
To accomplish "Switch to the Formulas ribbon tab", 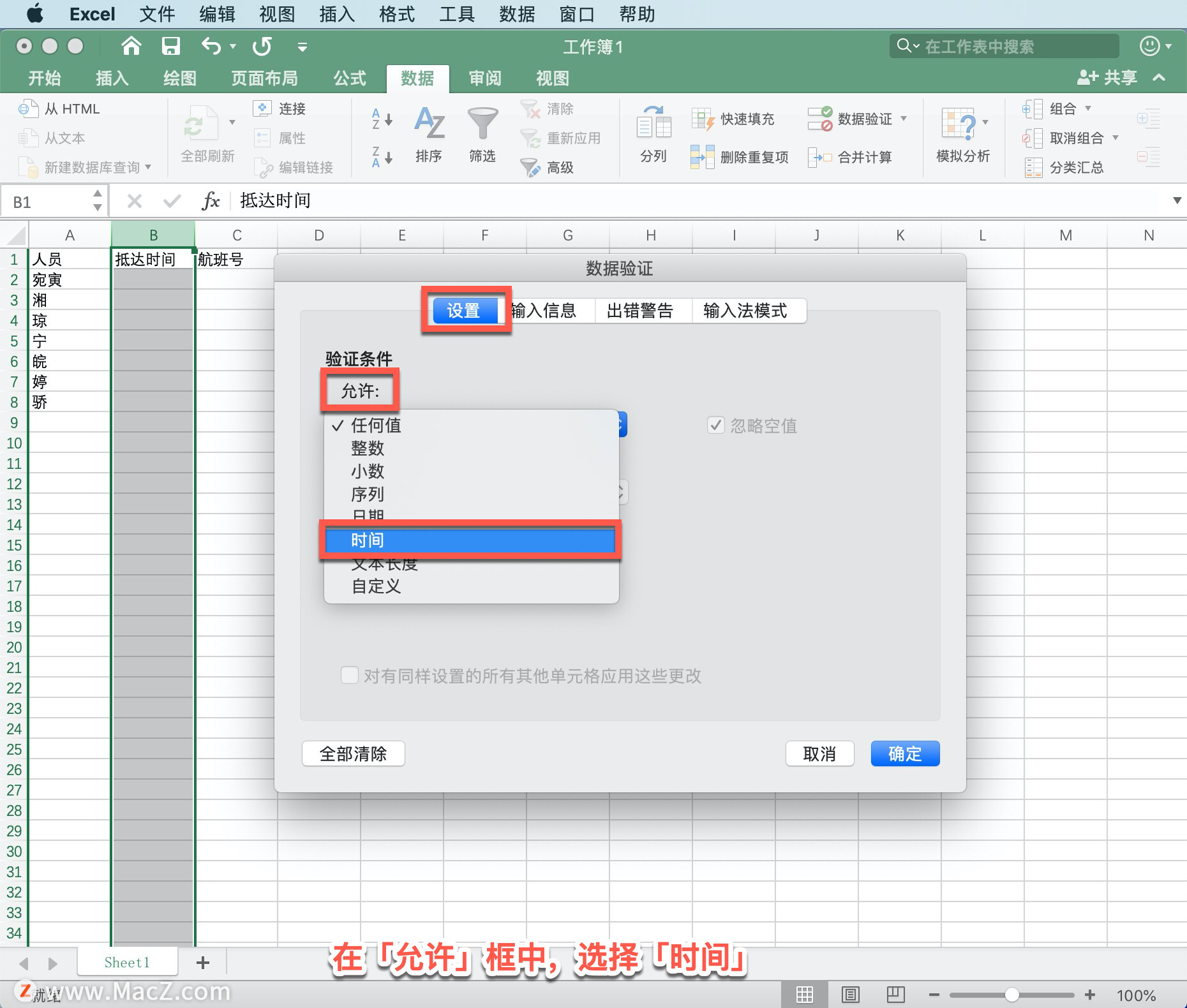I will click(x=350, y=78).
